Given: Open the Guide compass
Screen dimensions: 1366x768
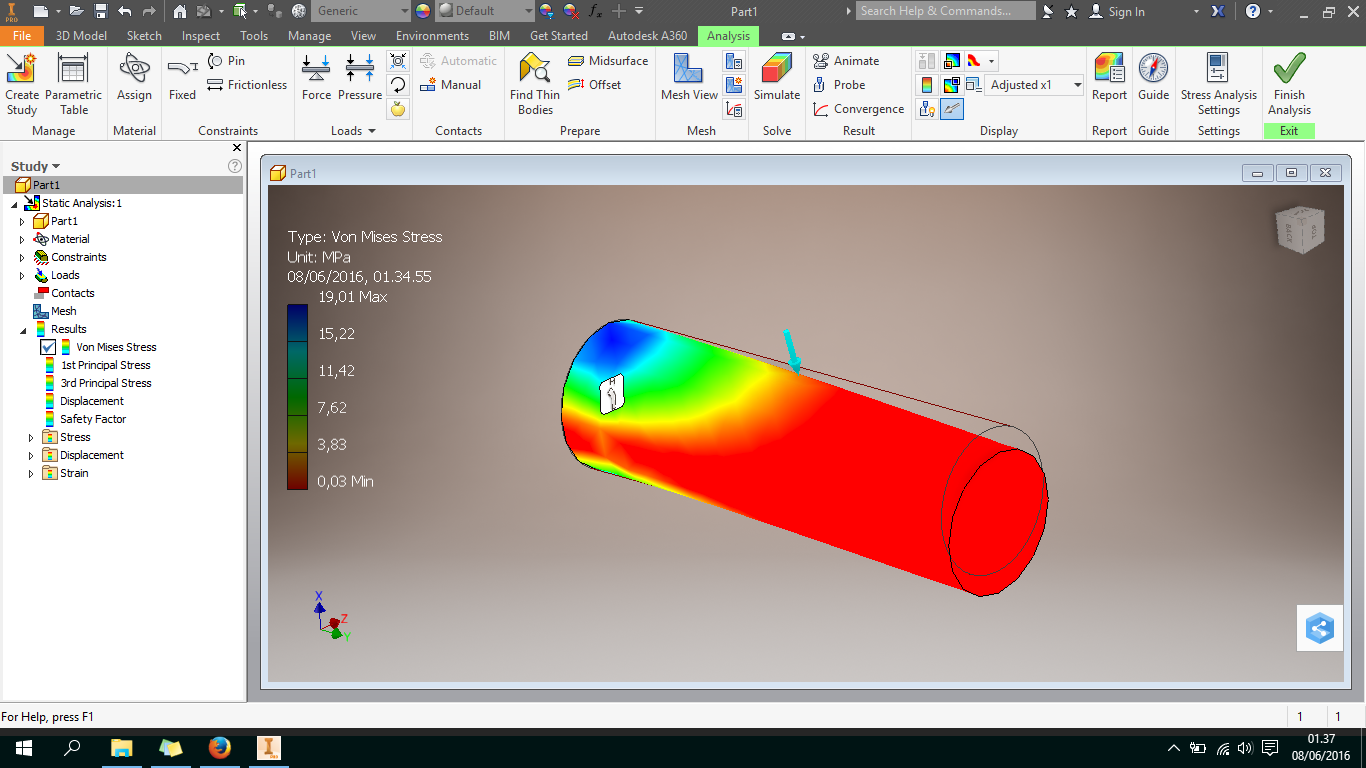Looking at the screenshot, I should click(1153, 79).
